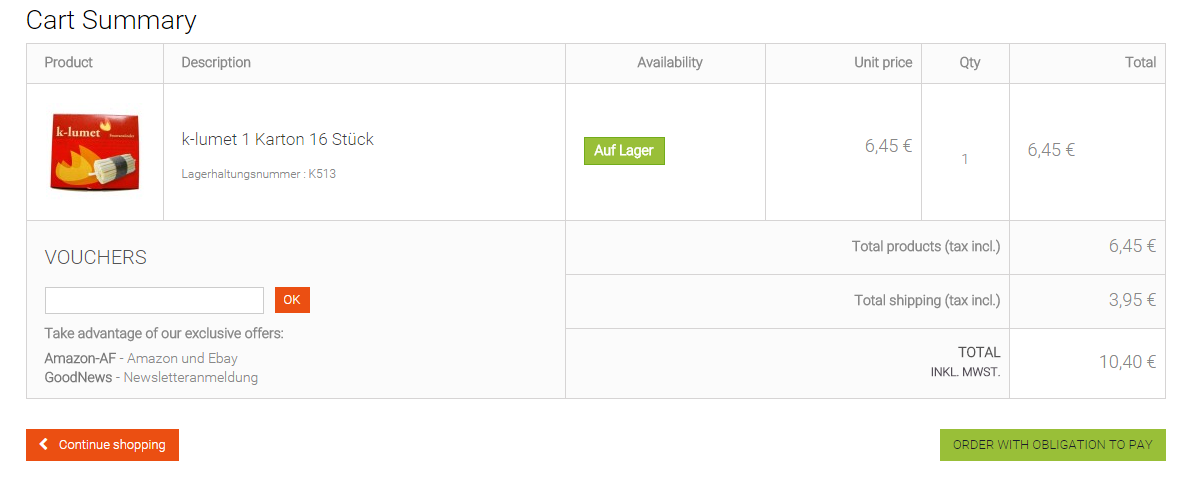Screen dimensions: 1180x487
Task: Select the Amazon-AF voucher code
Action: (x=80, y=358)
